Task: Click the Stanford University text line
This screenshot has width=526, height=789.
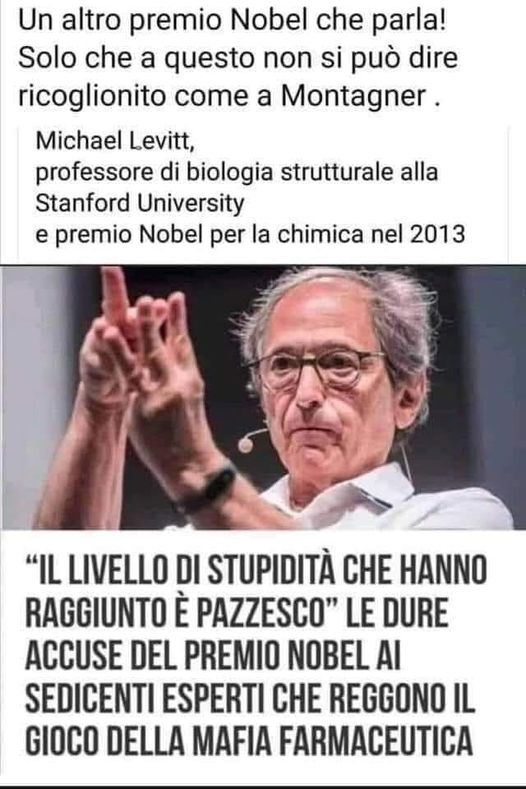Action: tap(139, 203)
